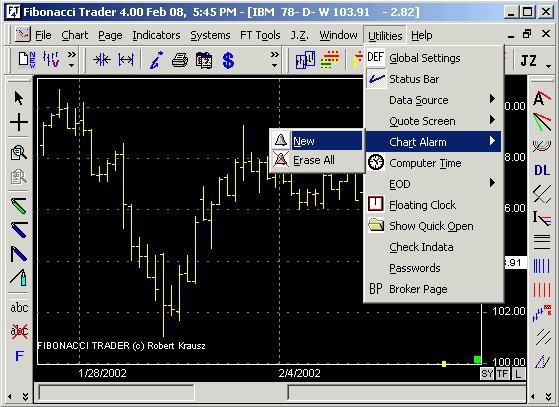The height and width of the screenshot is (407, 559).
Task: Toggle the TF button below chart
Action: pos(503,374)
